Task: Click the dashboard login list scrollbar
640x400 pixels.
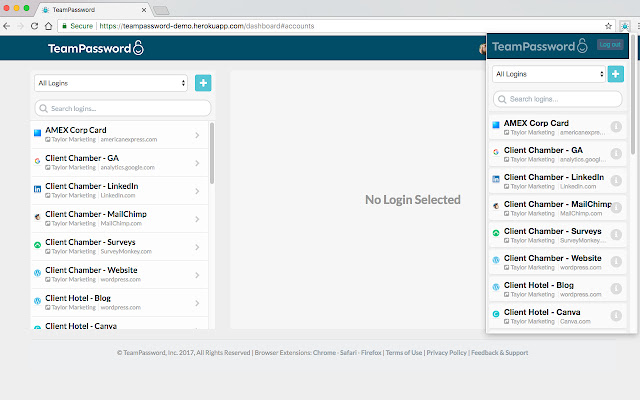Action: pos(211,153)
